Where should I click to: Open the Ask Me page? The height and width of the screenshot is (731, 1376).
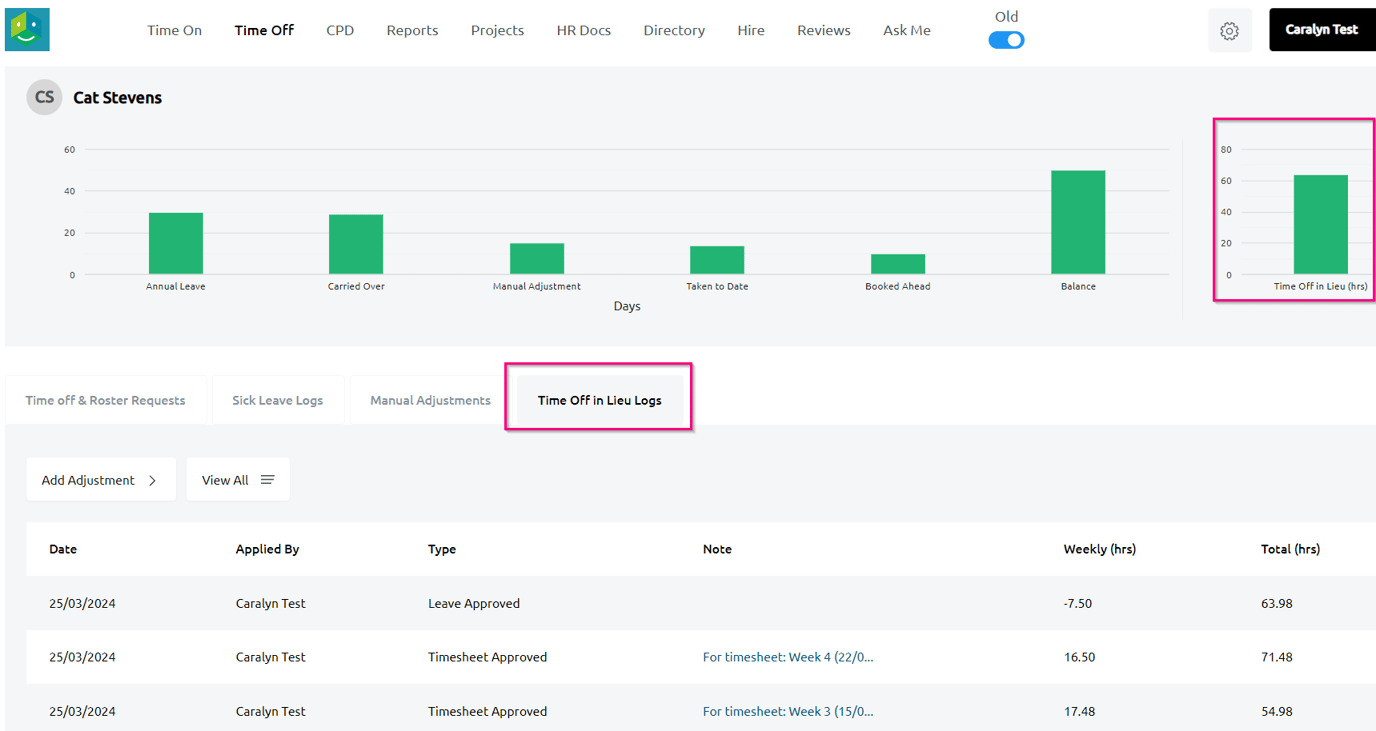tap(906, 30)
